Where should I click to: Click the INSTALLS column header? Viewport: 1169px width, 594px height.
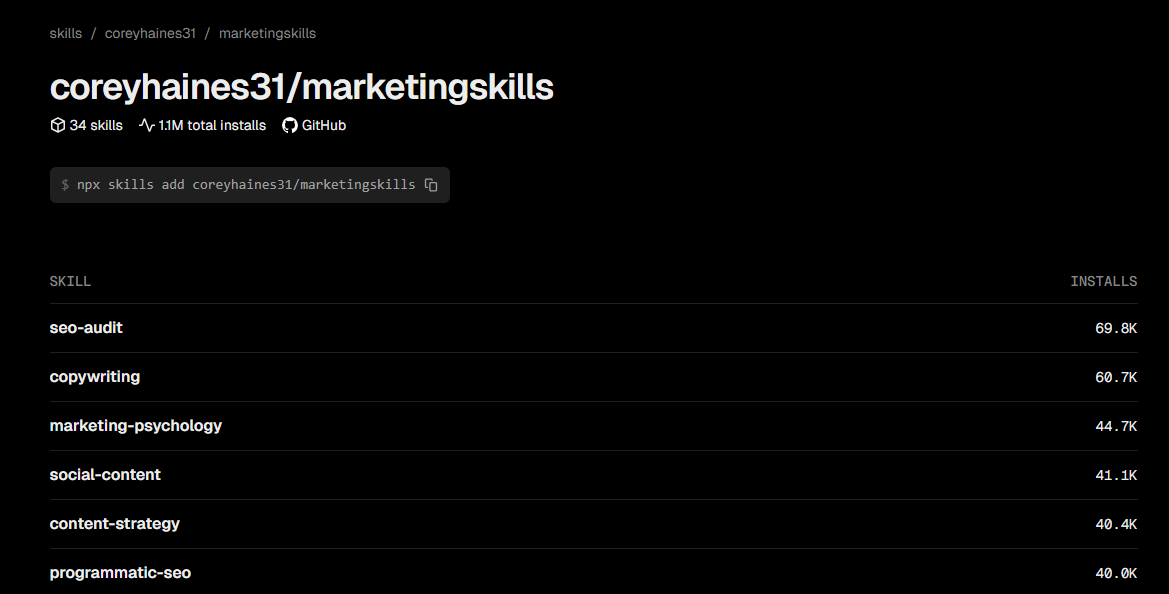tap(1103, 281)
